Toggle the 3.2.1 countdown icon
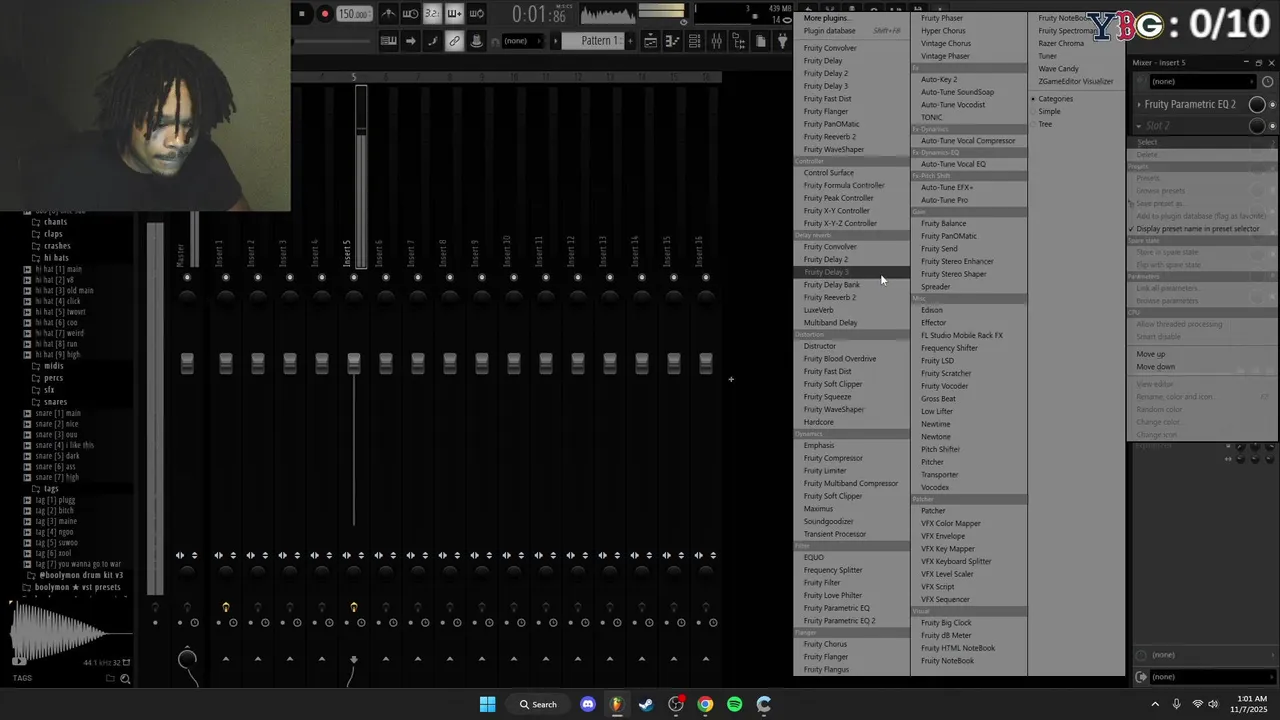The width and height of the screenshot is (1280, 720). 432,14
